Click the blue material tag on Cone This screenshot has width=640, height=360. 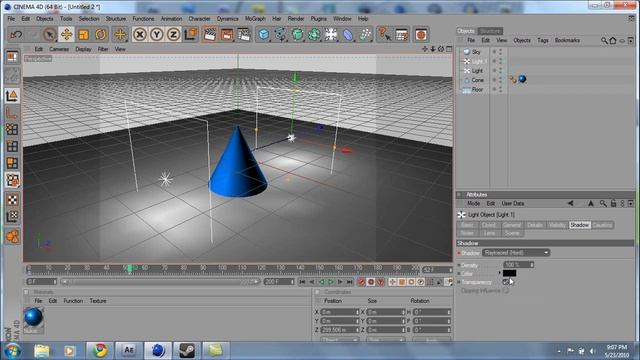522,79
